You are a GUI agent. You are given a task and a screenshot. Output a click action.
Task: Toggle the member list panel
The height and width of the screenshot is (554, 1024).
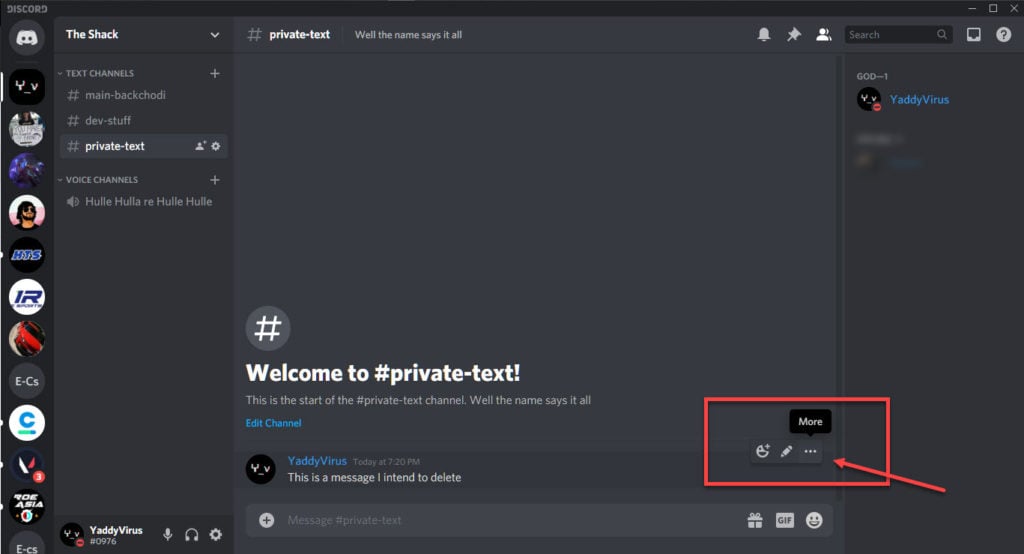(x=824, y=35)
